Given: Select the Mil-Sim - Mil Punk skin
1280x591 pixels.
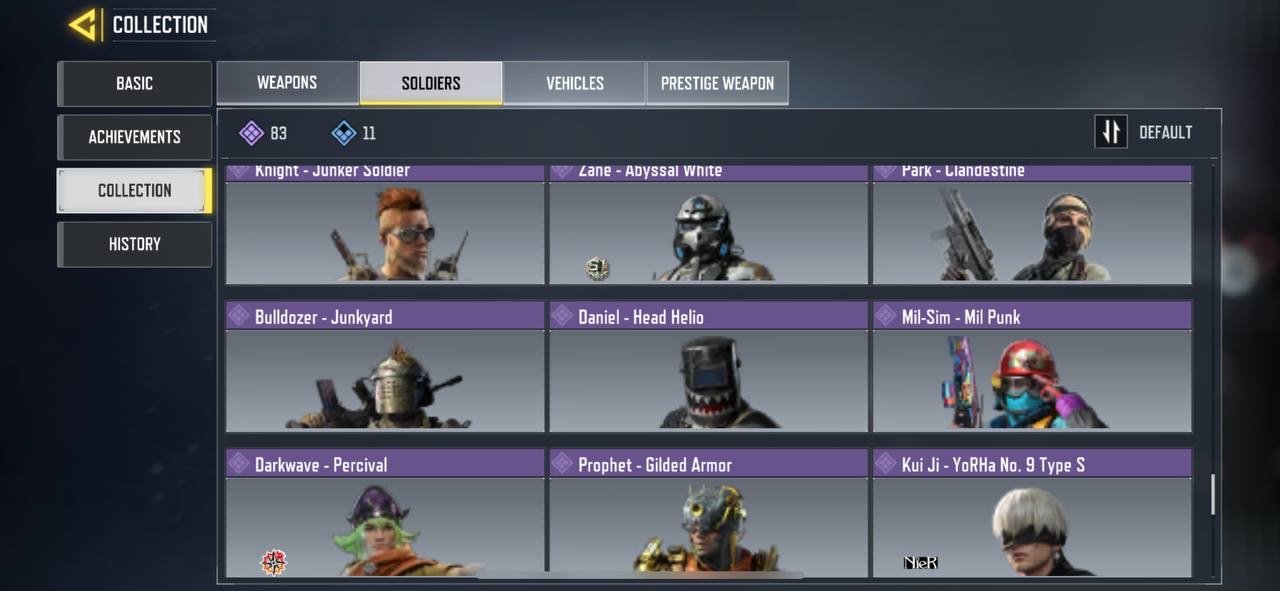Looking at the screenshot, I should coord(1032,367).
